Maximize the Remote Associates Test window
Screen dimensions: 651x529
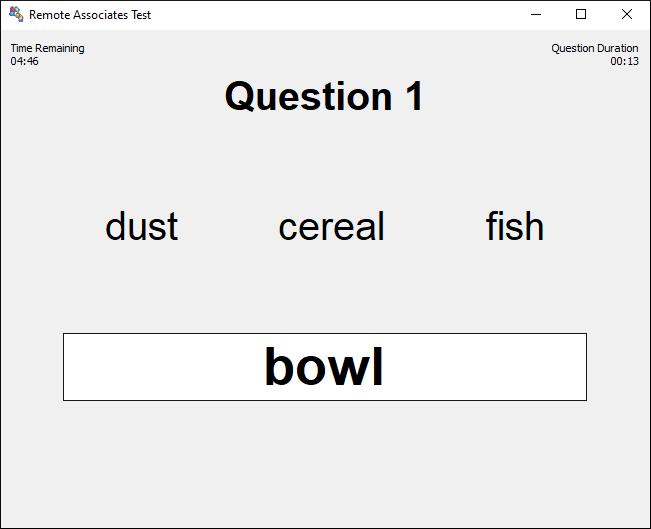click(581, 15)
